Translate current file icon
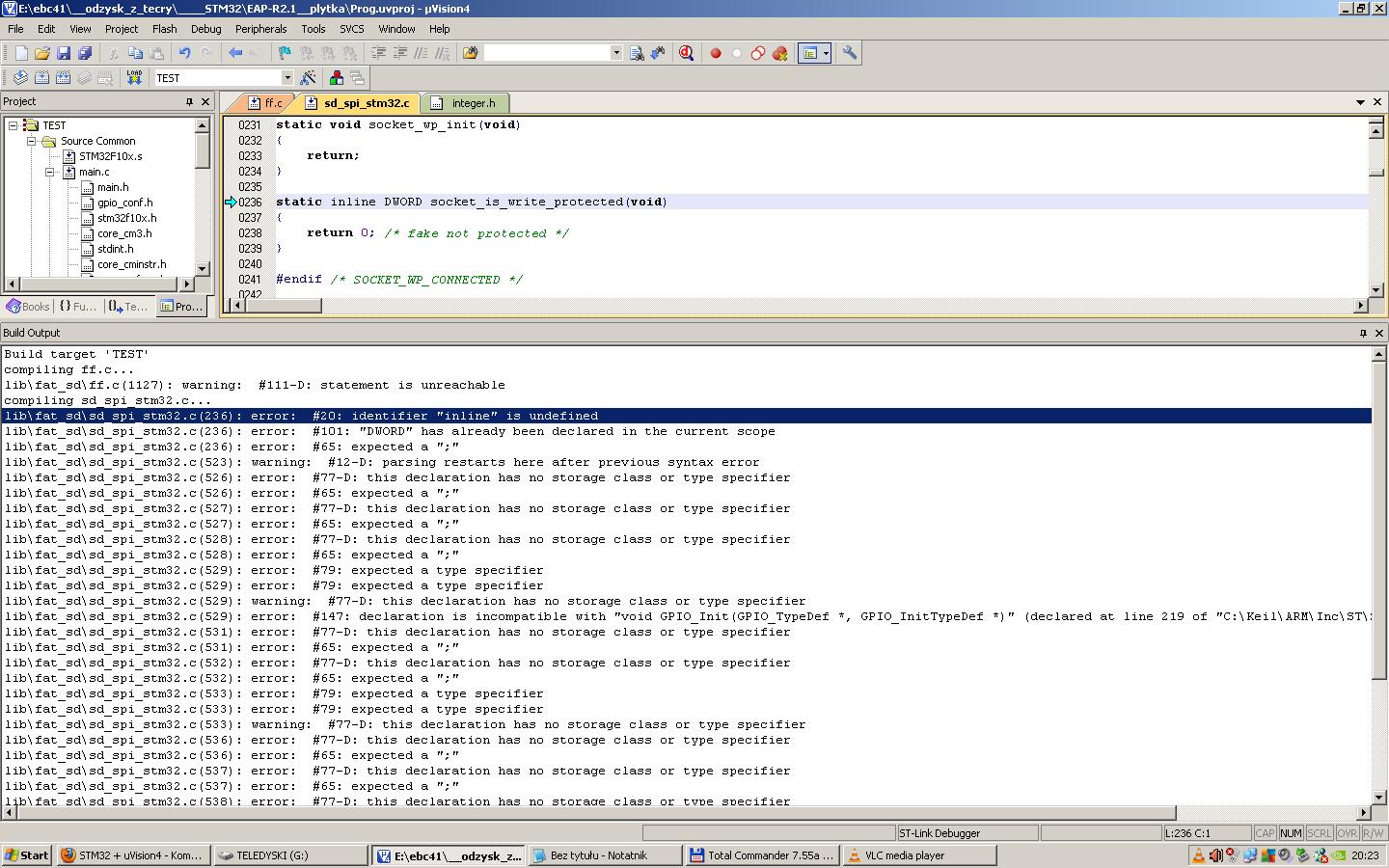This screenshot has width=1389, height=868. point(20,77)
